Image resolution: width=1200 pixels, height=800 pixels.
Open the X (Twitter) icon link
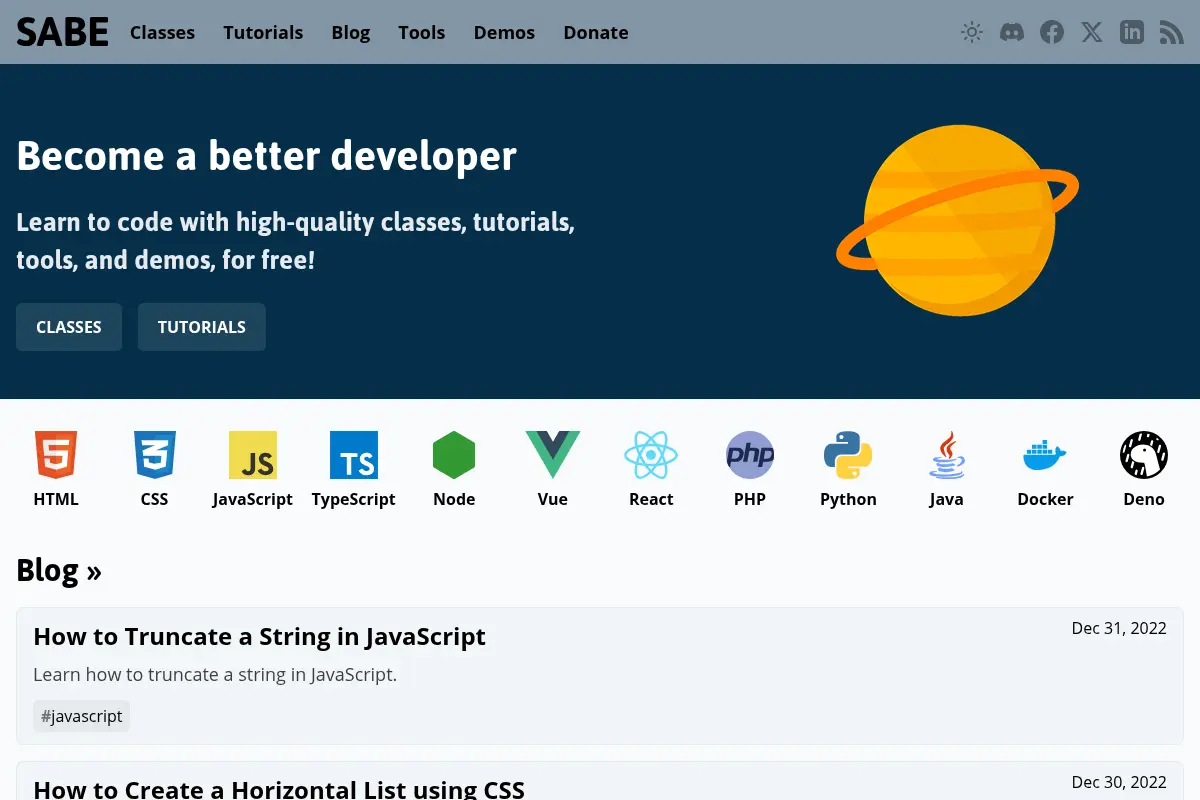(1092, 32)
